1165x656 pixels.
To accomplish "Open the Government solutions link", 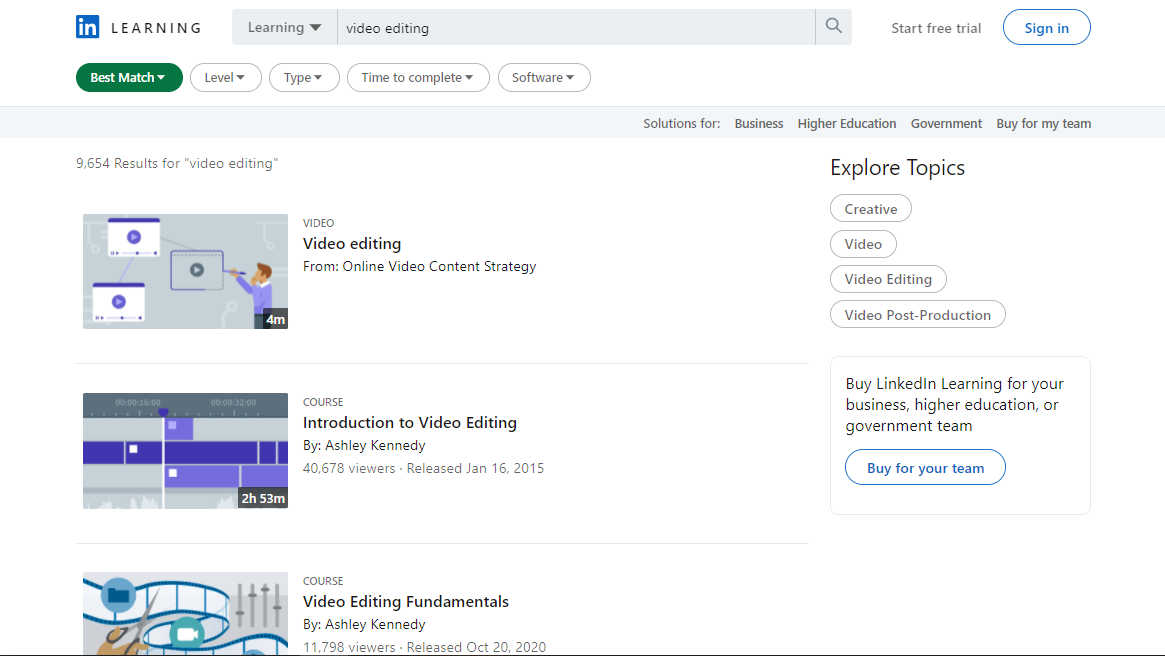I will point(946,123).
